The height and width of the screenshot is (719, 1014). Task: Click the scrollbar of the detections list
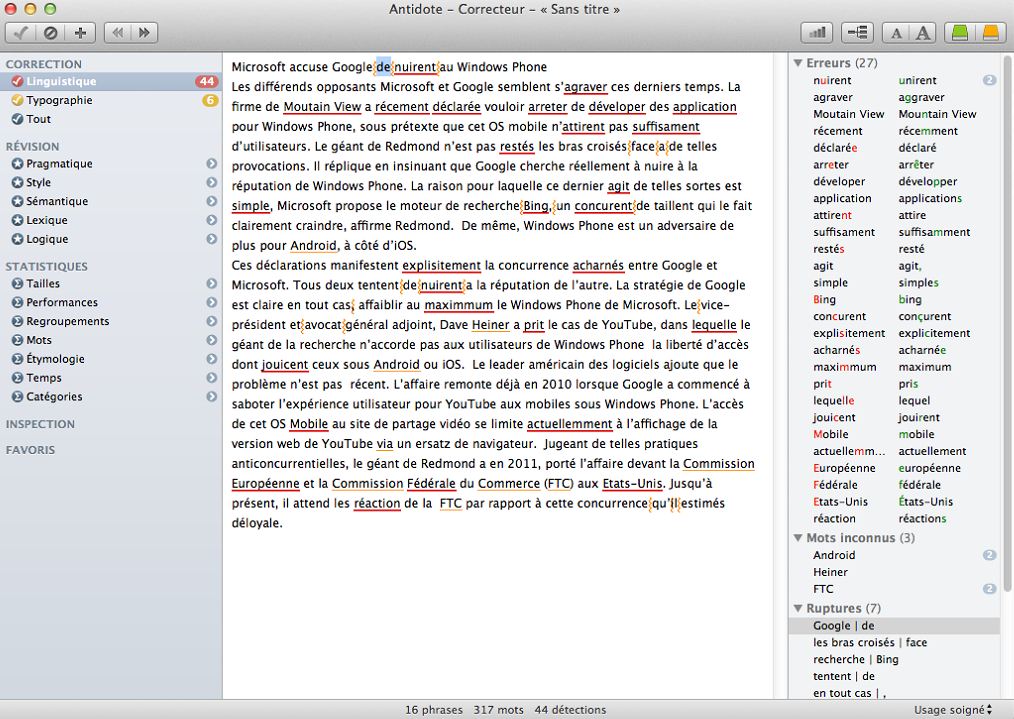[1007, 322]
